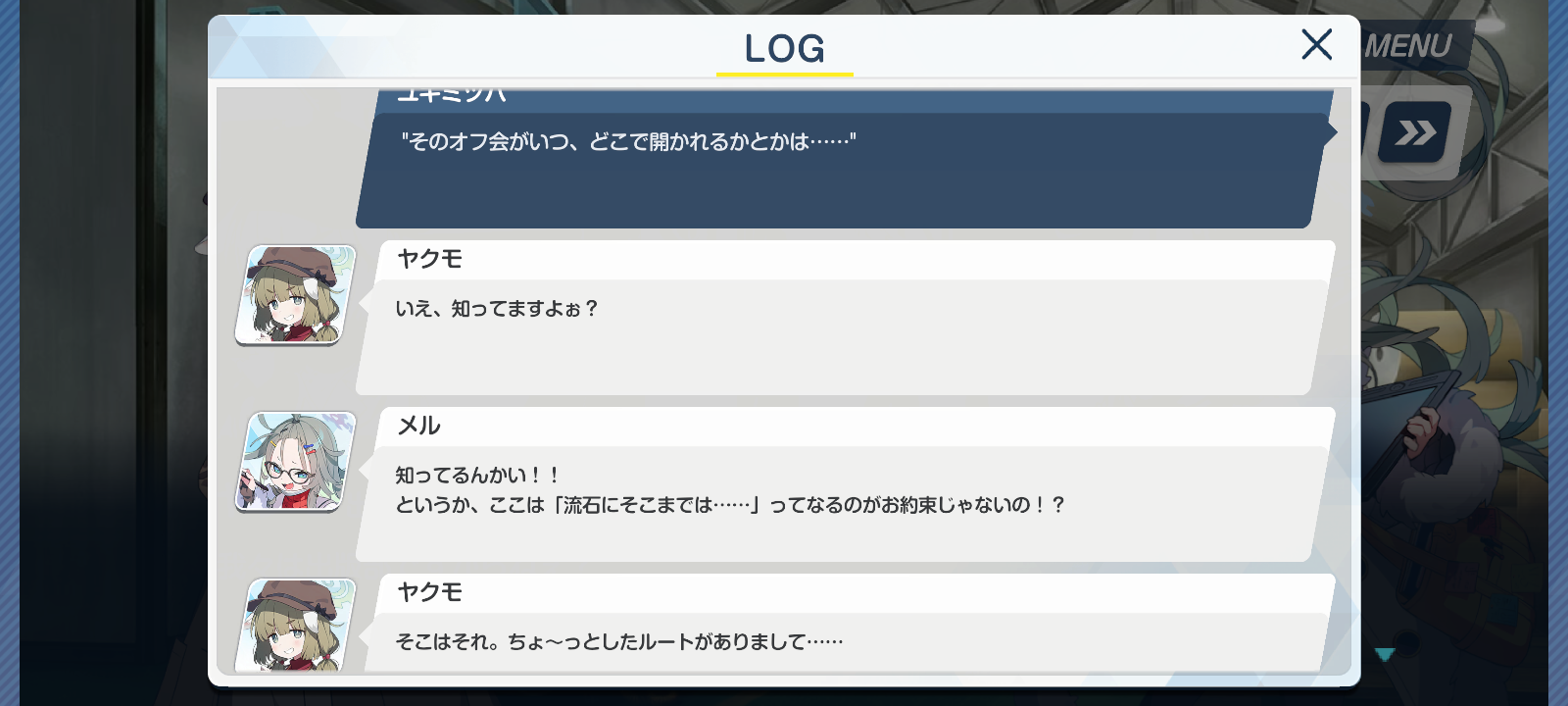Screen dimensions: 1568x706
Task: Click the double-arrow skip icon
Action: [1414, 132]
